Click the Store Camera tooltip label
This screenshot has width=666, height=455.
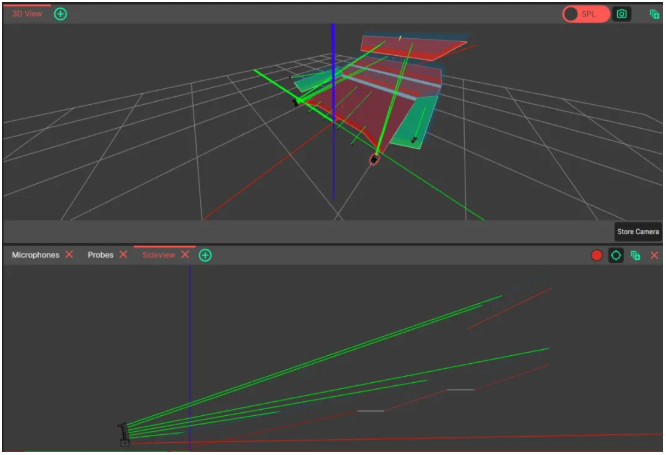[637, 232]
